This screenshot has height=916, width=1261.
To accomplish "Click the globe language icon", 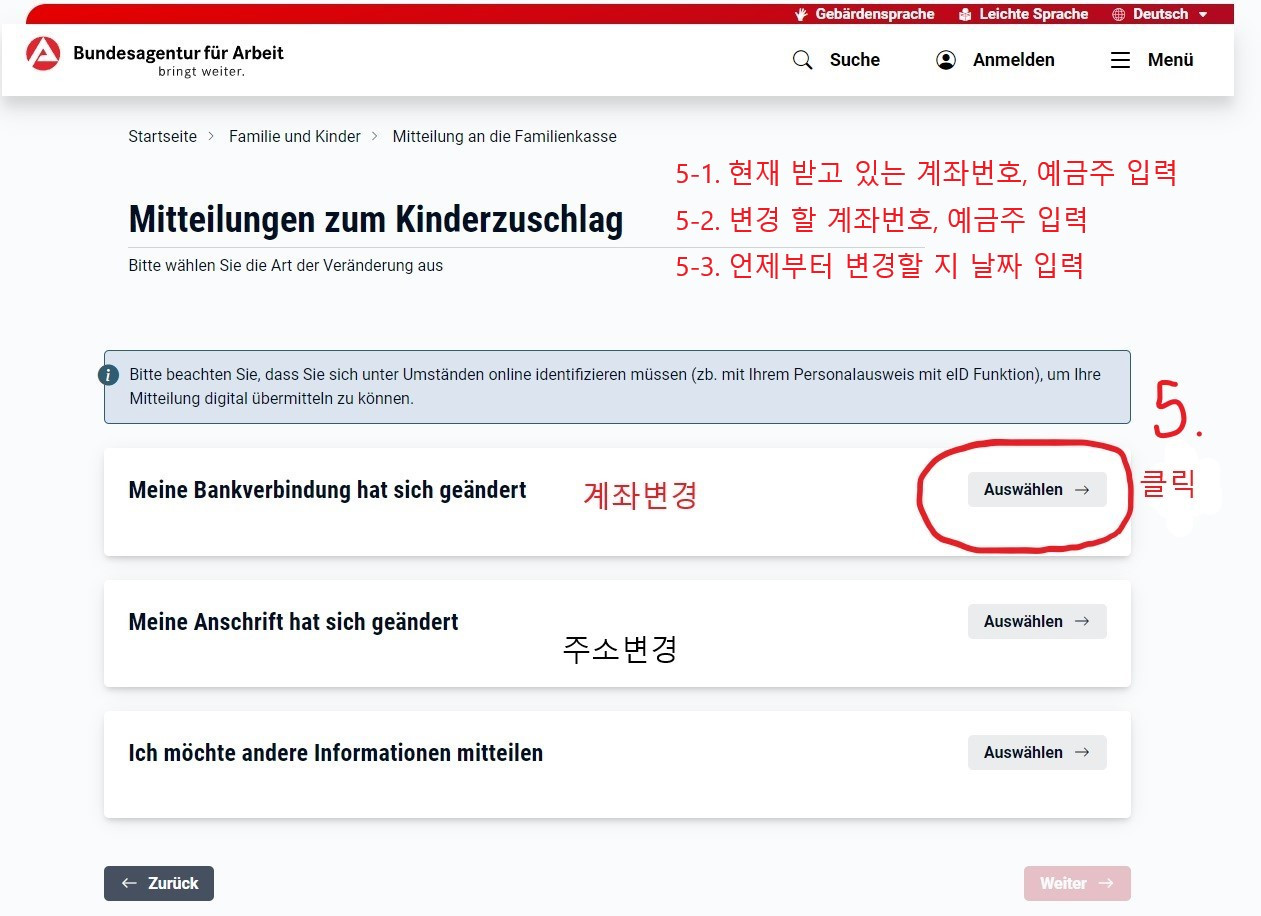I will tap(1119, 14).
